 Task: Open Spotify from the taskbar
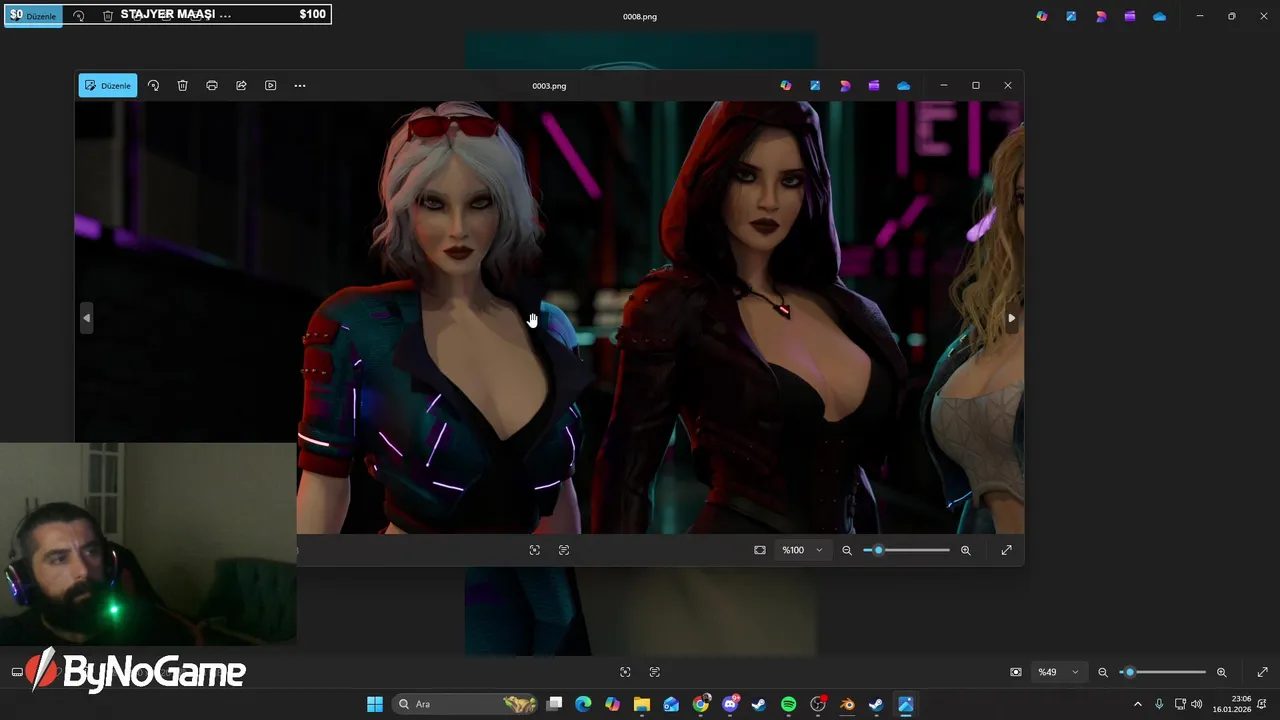coord(788,704)
